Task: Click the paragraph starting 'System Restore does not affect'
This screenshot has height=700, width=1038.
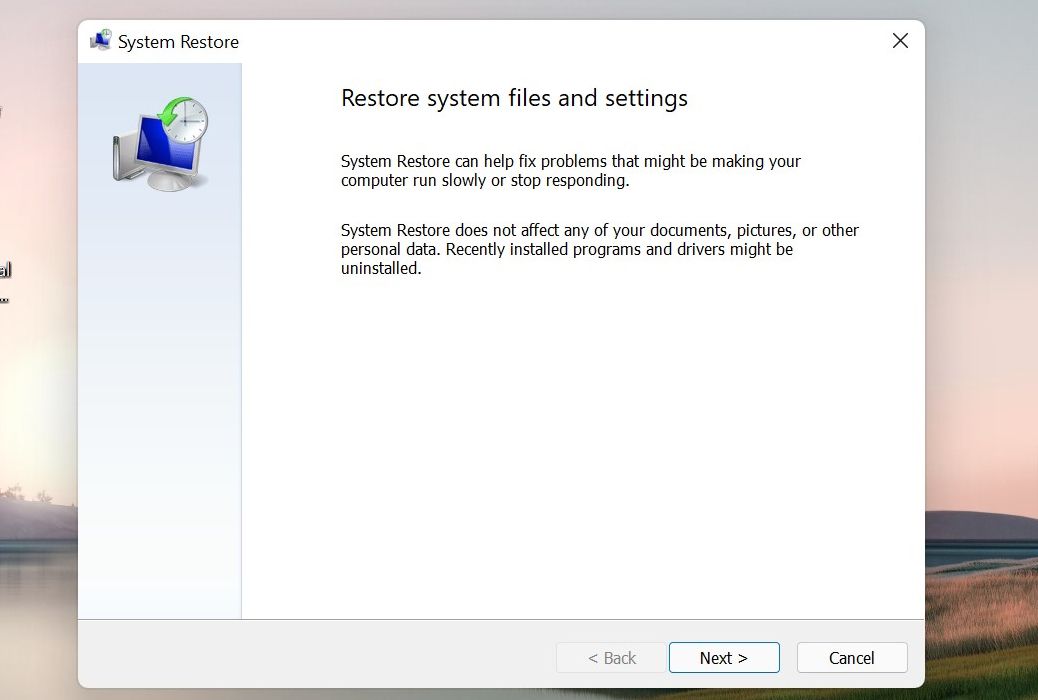Action: tap(600, 249)
